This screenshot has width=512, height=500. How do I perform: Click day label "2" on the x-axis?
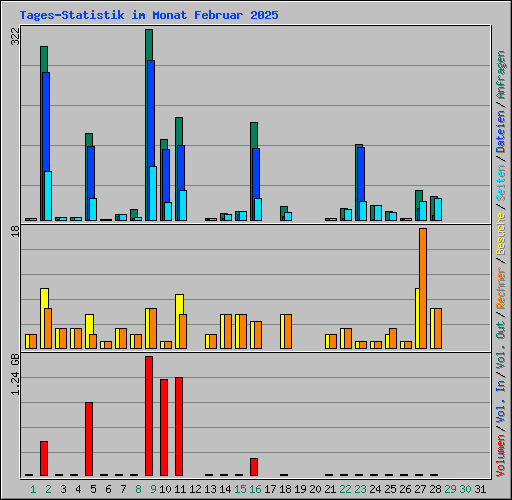(48, 489)
